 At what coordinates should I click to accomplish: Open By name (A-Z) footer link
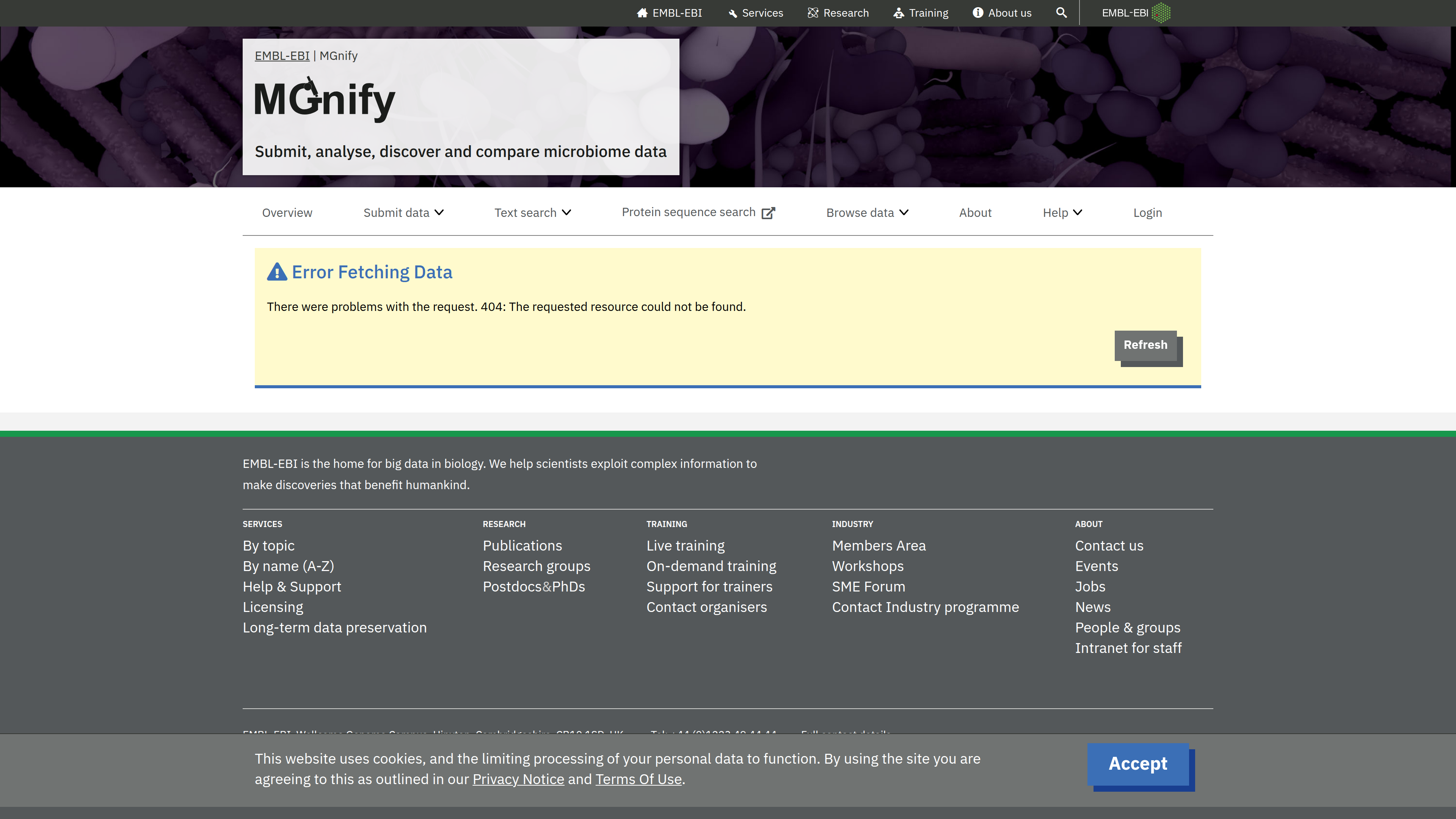(288, 566)
